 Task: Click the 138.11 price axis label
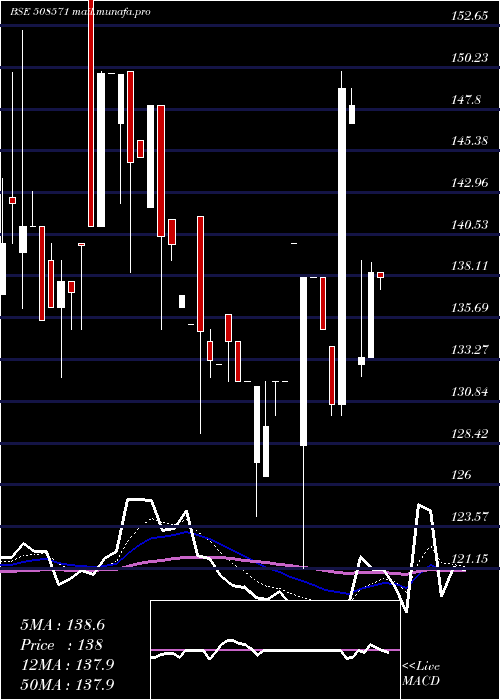click(468, 266)
